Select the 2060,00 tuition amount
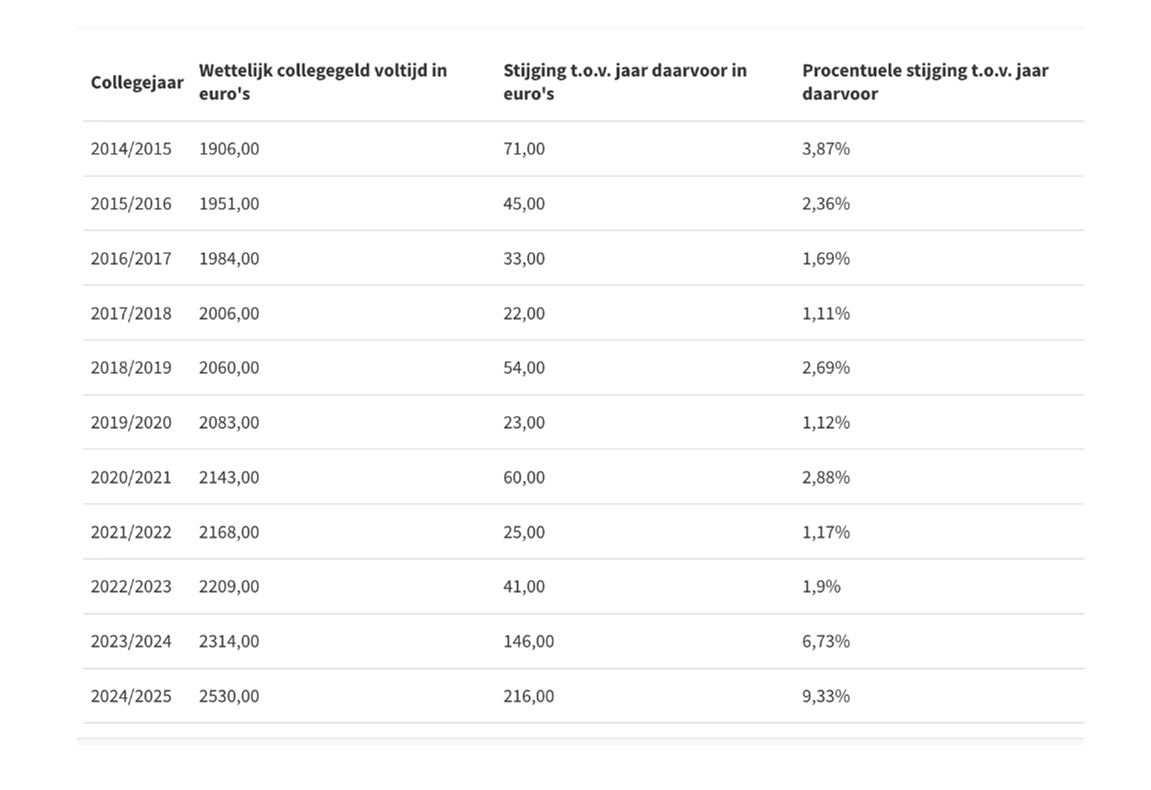 [x=229, y=368]
